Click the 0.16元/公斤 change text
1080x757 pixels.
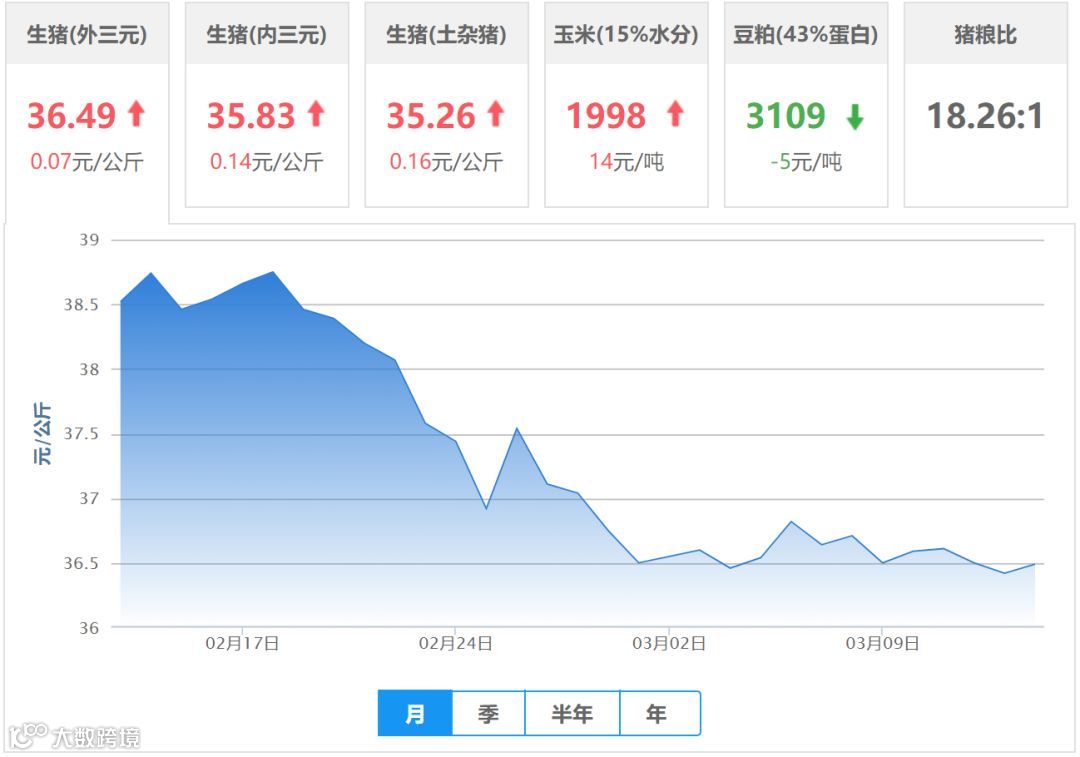click(x=446, y=162)
